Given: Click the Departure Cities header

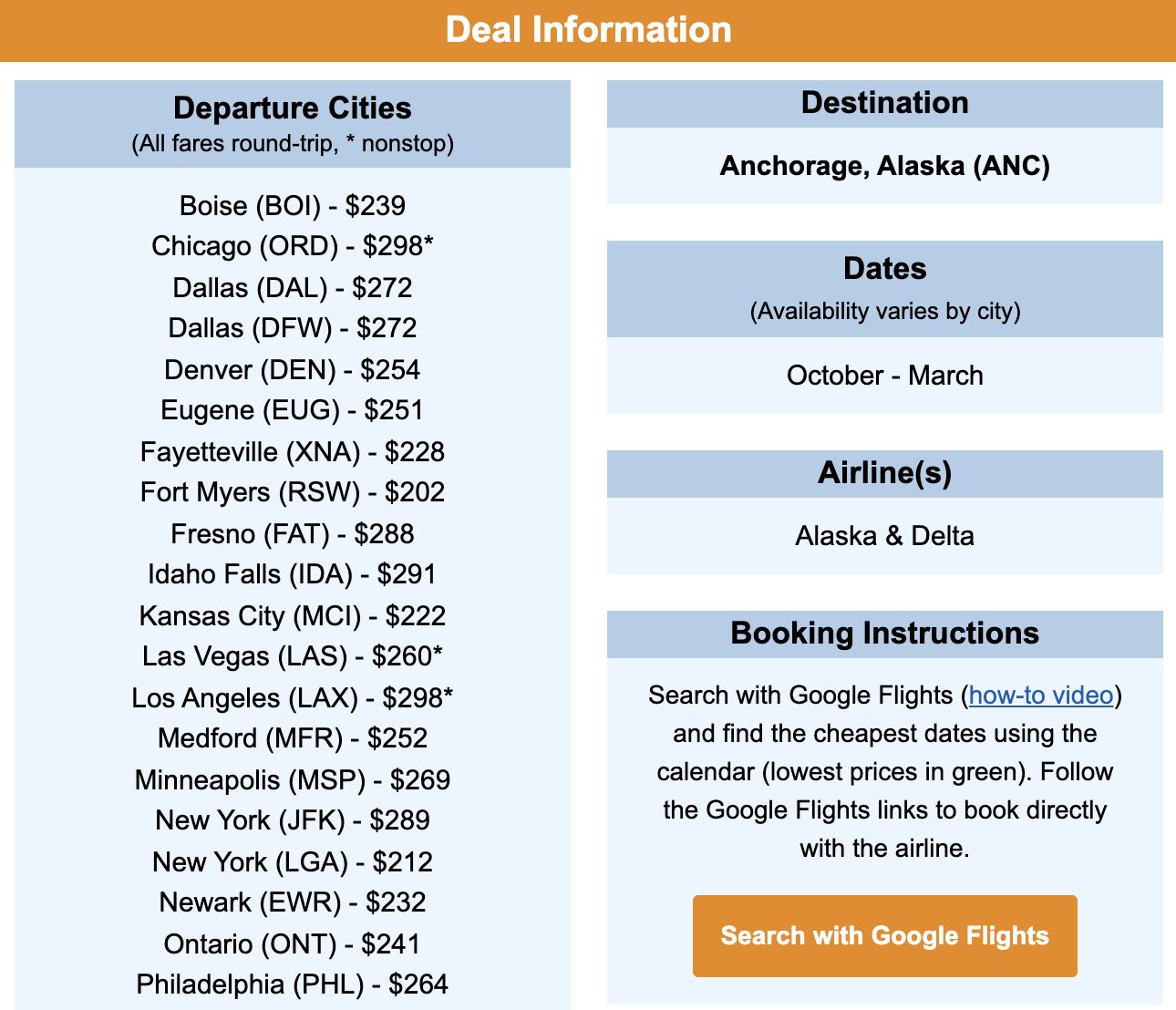Looking at the screenshot, I should 292,108.
